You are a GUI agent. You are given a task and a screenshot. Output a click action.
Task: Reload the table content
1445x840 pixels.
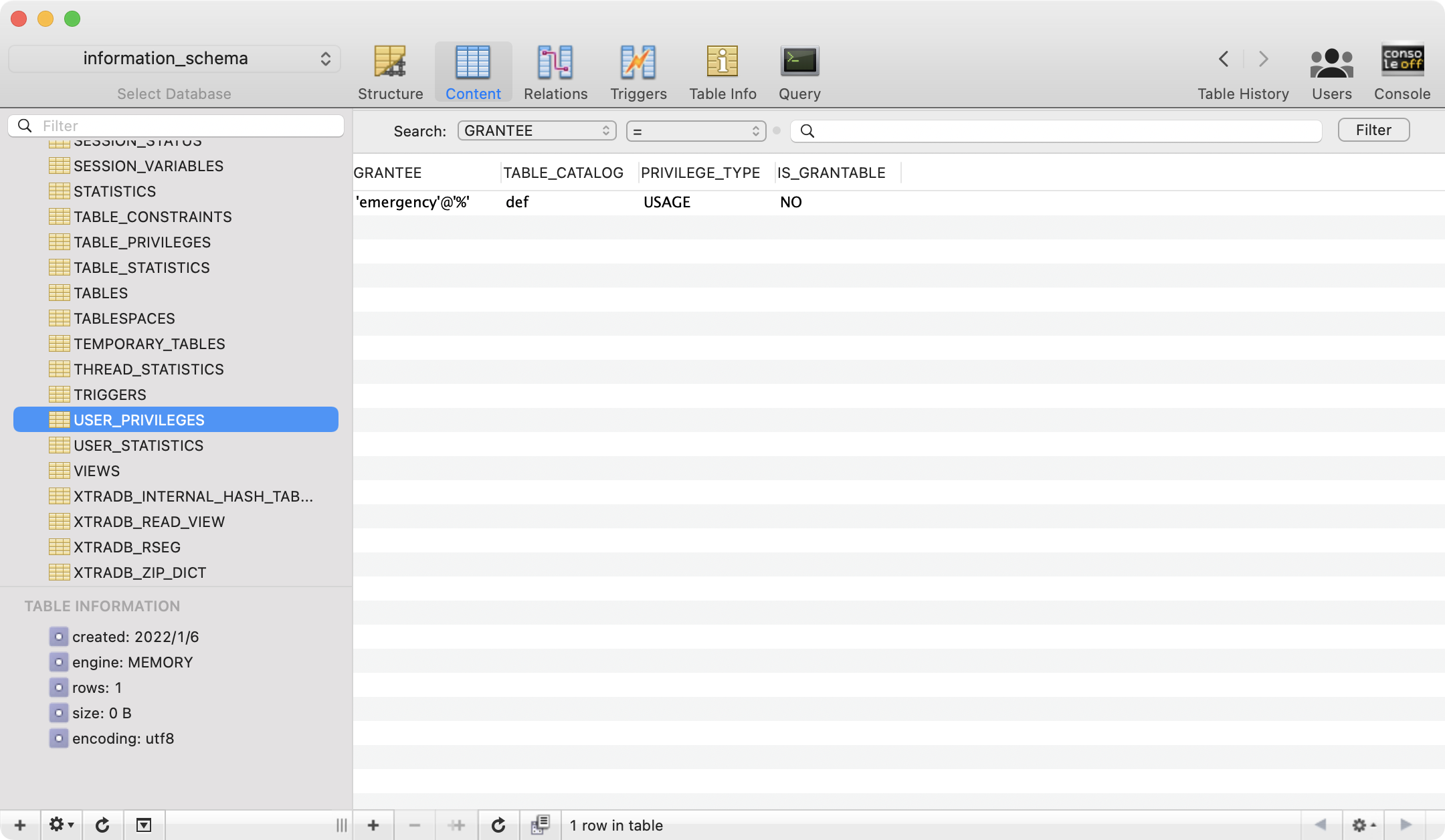[x=498, y=825]
